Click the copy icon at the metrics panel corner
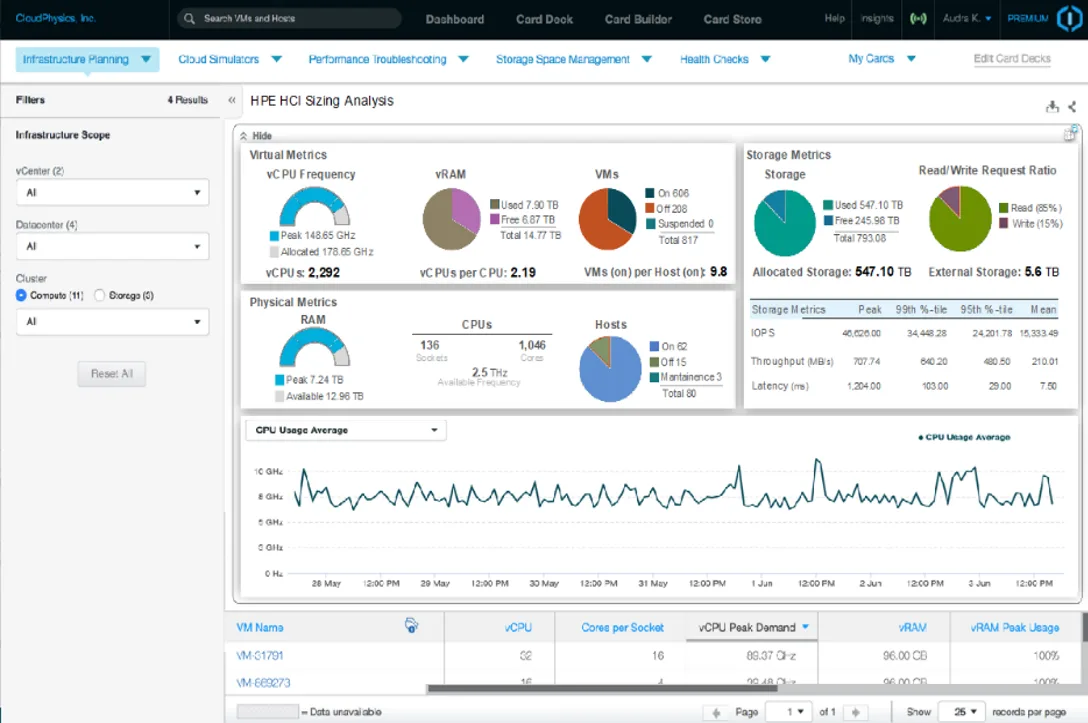The width and height of the screenshot is (1088, 723). 1069,133
